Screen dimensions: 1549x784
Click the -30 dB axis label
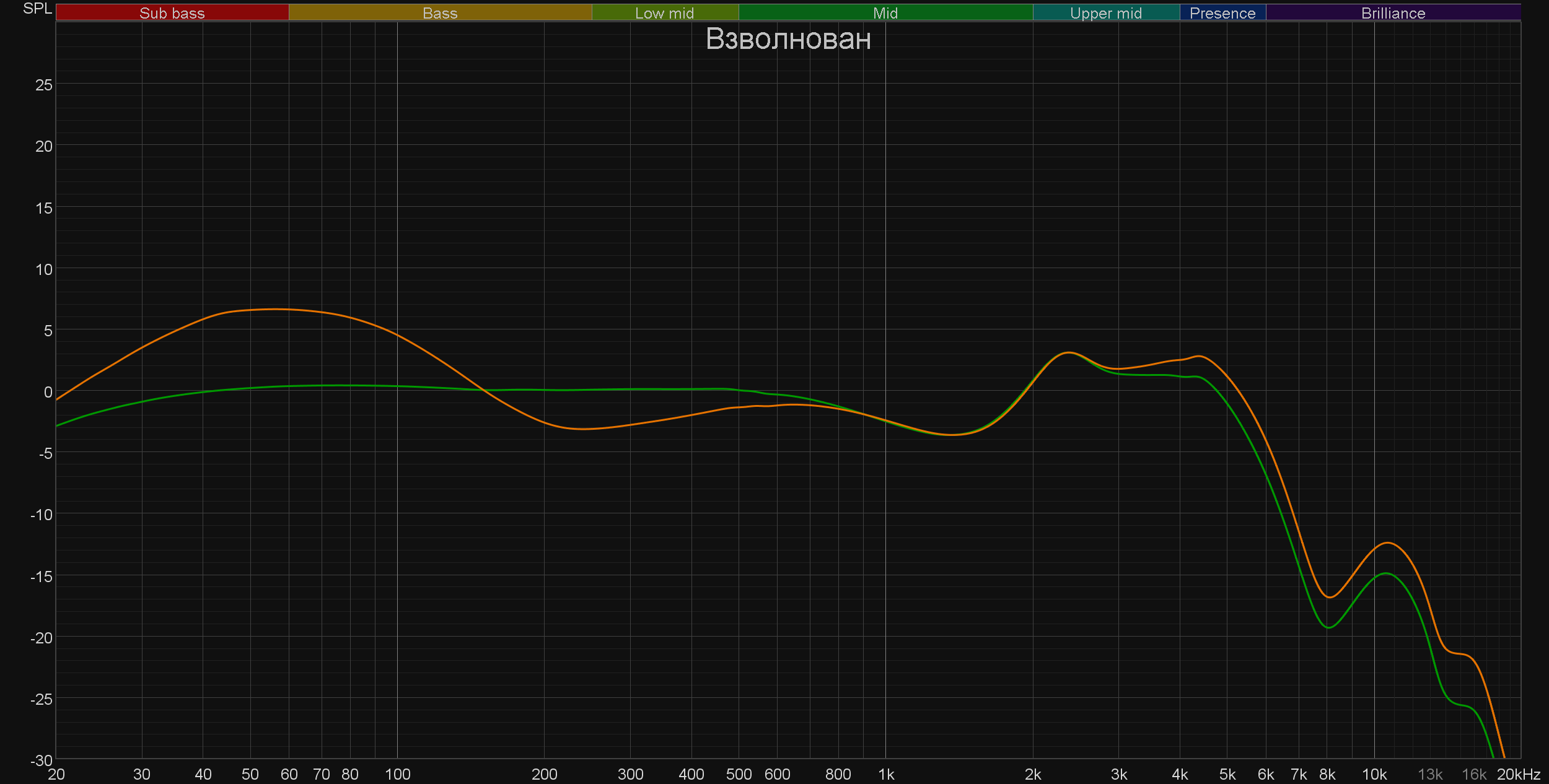[x=42, y=760]
